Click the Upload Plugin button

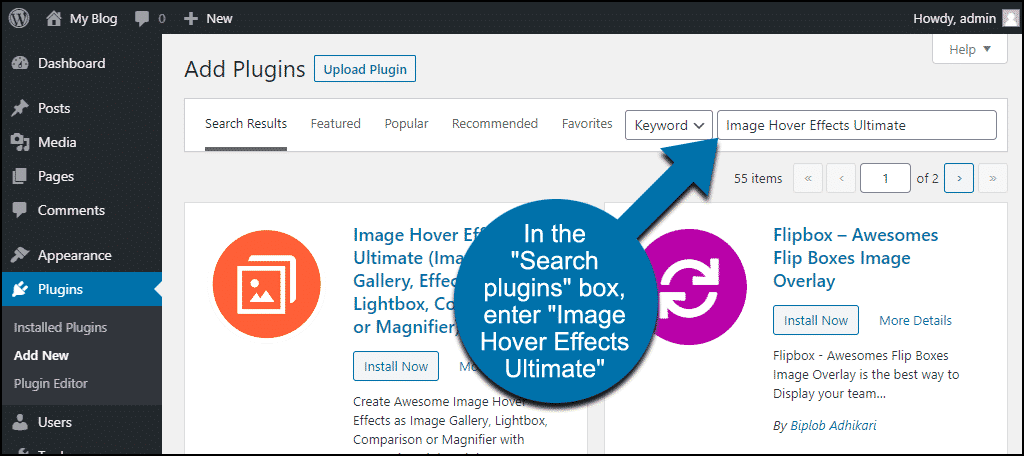365,69
